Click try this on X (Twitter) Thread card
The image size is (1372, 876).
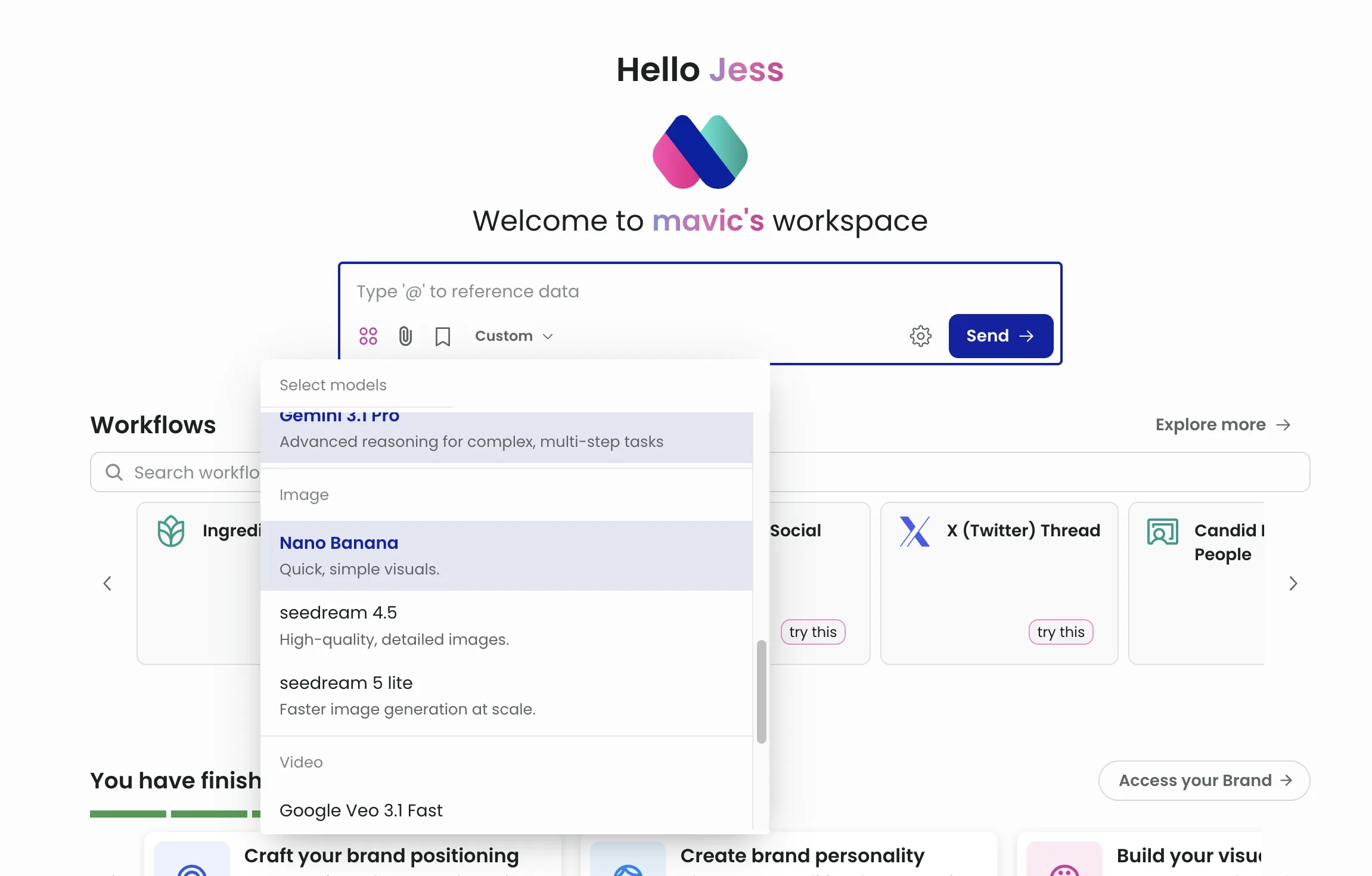(1061, 632)
